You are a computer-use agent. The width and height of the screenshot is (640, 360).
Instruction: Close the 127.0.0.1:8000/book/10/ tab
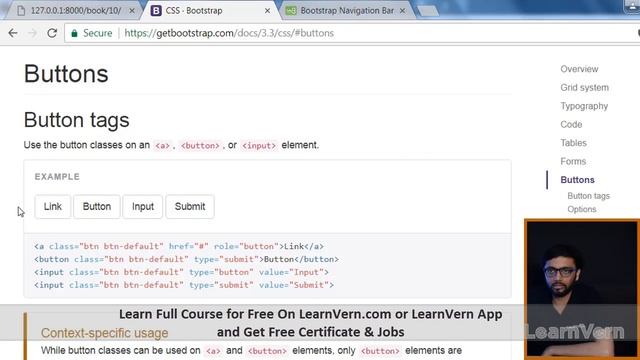[x=132, y=11]
